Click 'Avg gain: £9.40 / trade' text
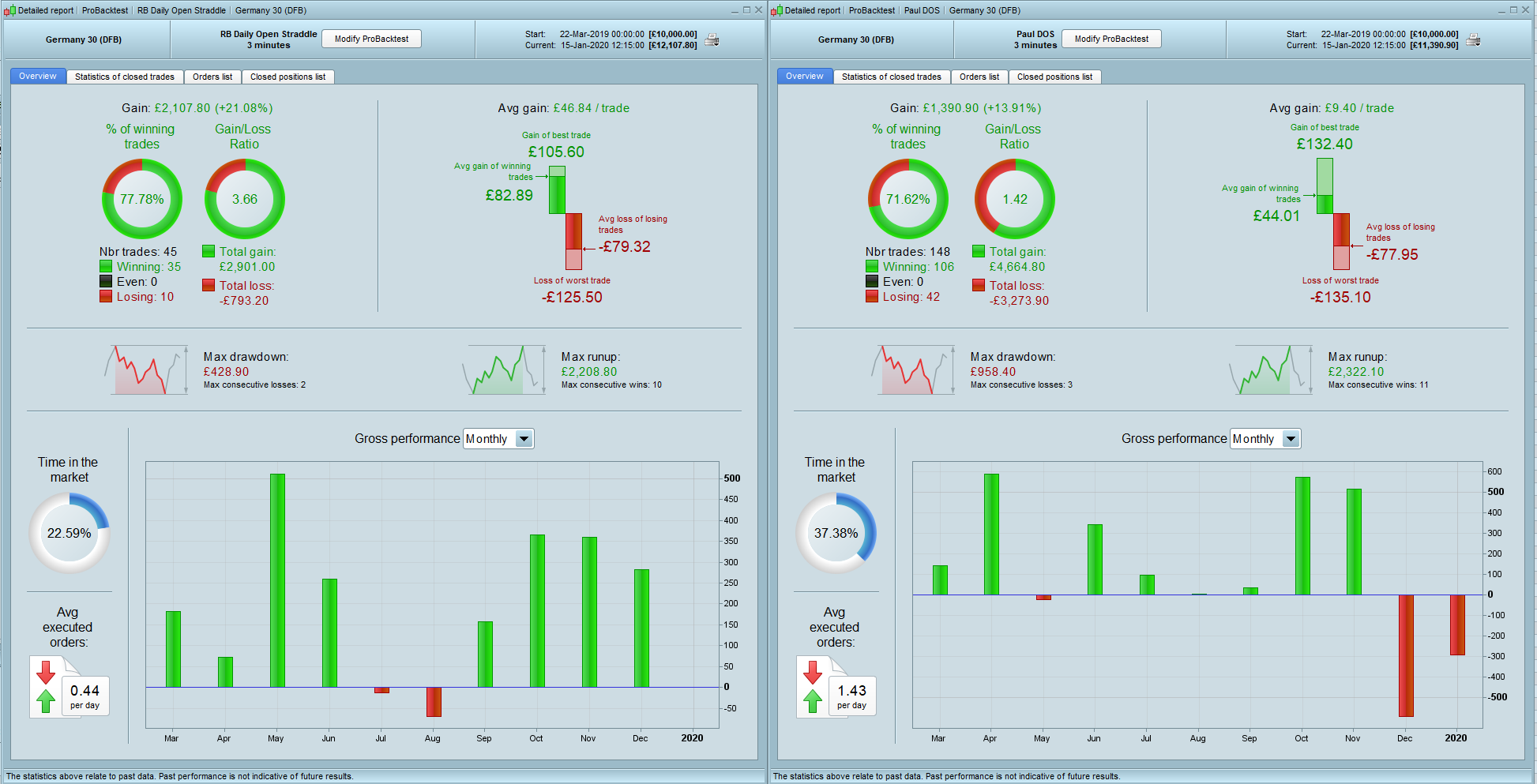1537x784 pixels. point(1332,108)
